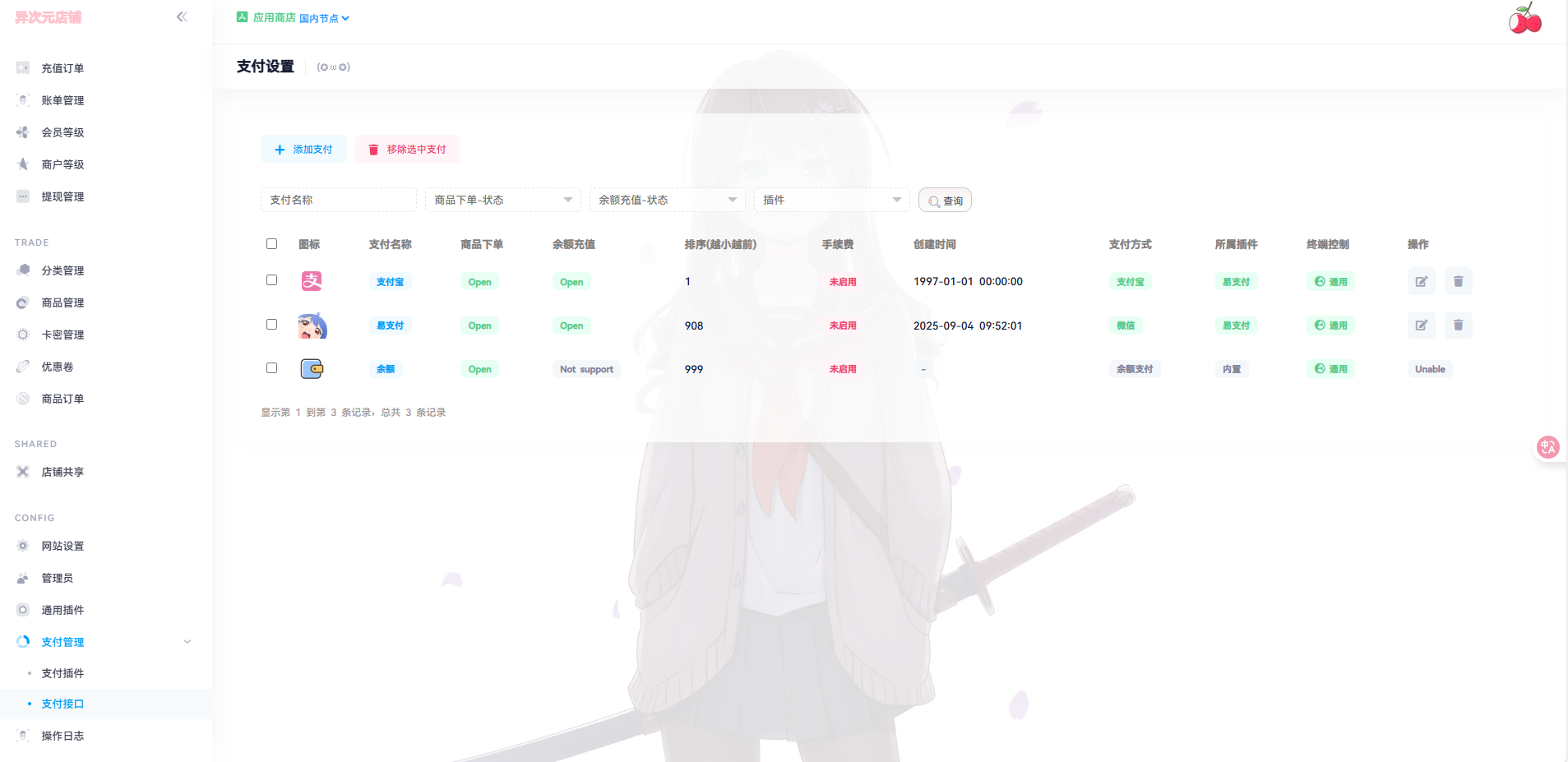The image size is (1568, 762).
Task: Open the 余额充值-状态 dropdown
Action: click(667, 200)
